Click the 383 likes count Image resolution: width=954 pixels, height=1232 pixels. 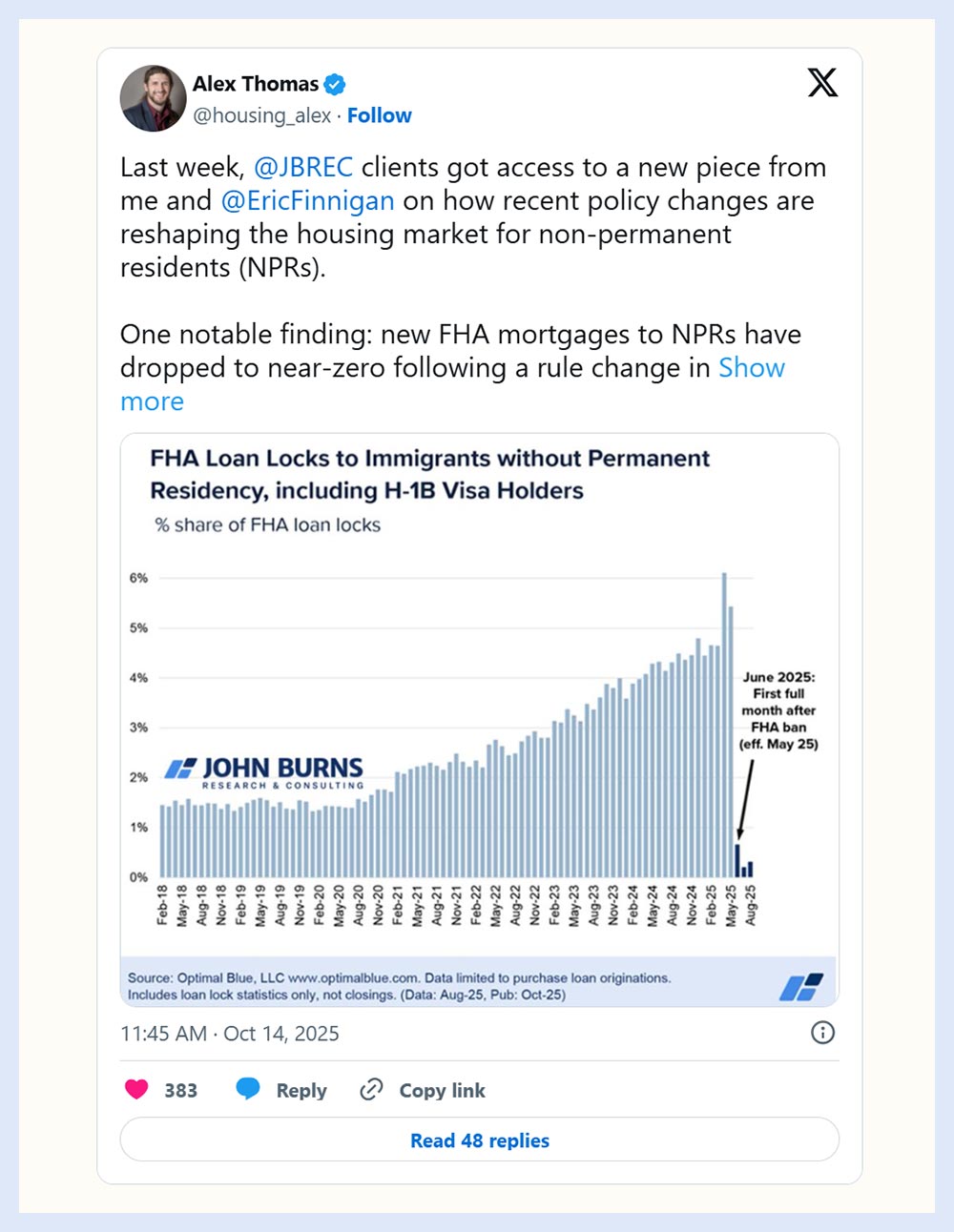(180, 1090)
